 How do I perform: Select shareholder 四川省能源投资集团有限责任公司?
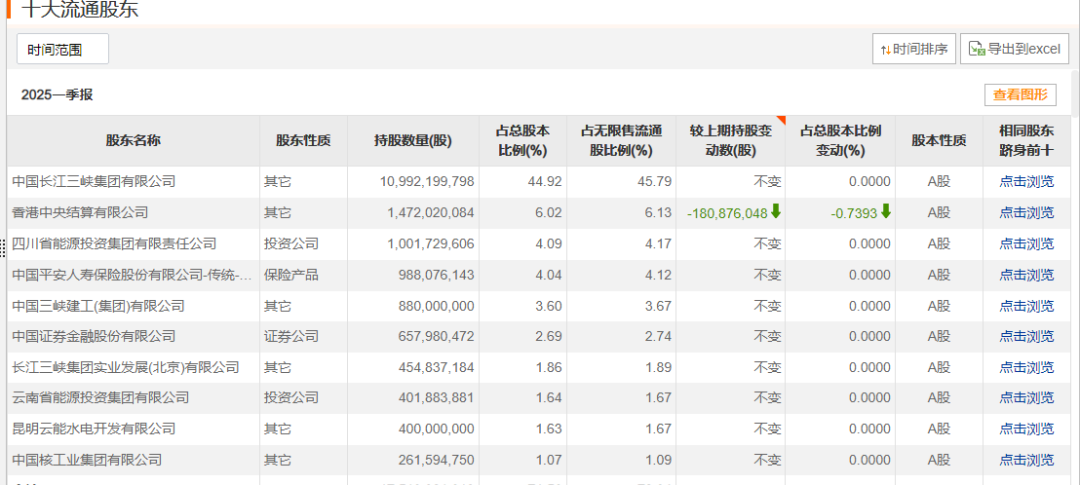pos(114,244)
